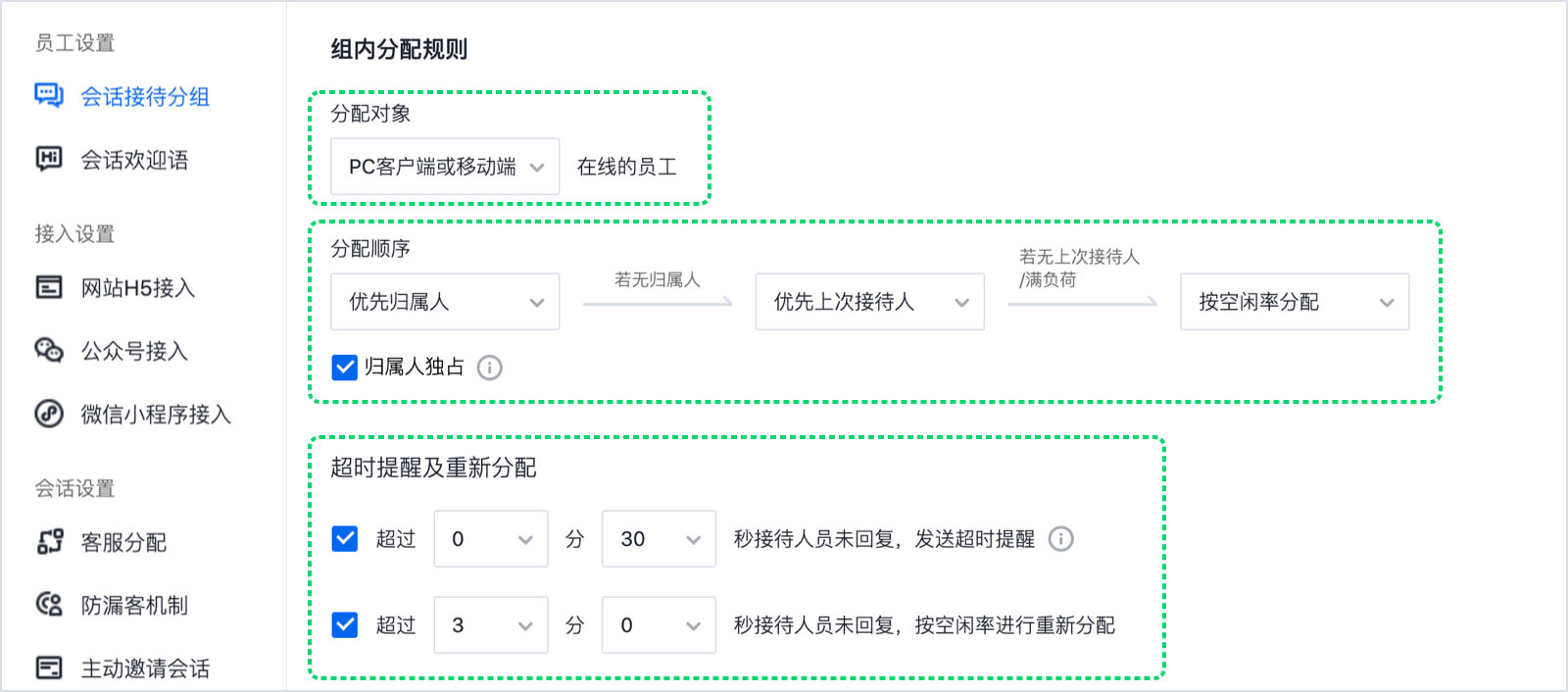Image resolution: width=1568 pixels, height=692 pixels.
Task: Show info tooltip next to 归属人独占
Action: 489,368
